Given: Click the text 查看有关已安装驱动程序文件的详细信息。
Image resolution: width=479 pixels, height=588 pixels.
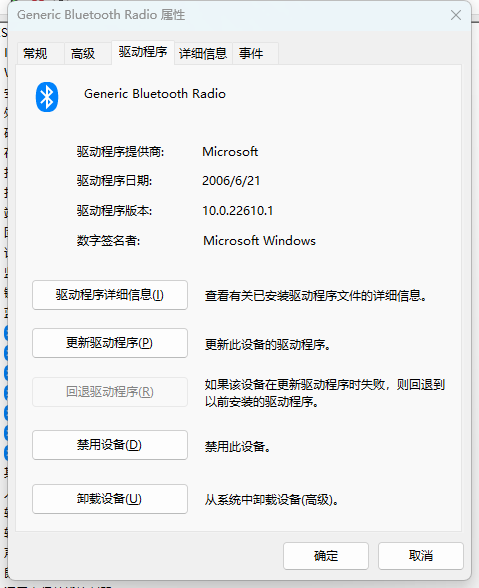Looking at the screenshot, I should coord(315,296).
